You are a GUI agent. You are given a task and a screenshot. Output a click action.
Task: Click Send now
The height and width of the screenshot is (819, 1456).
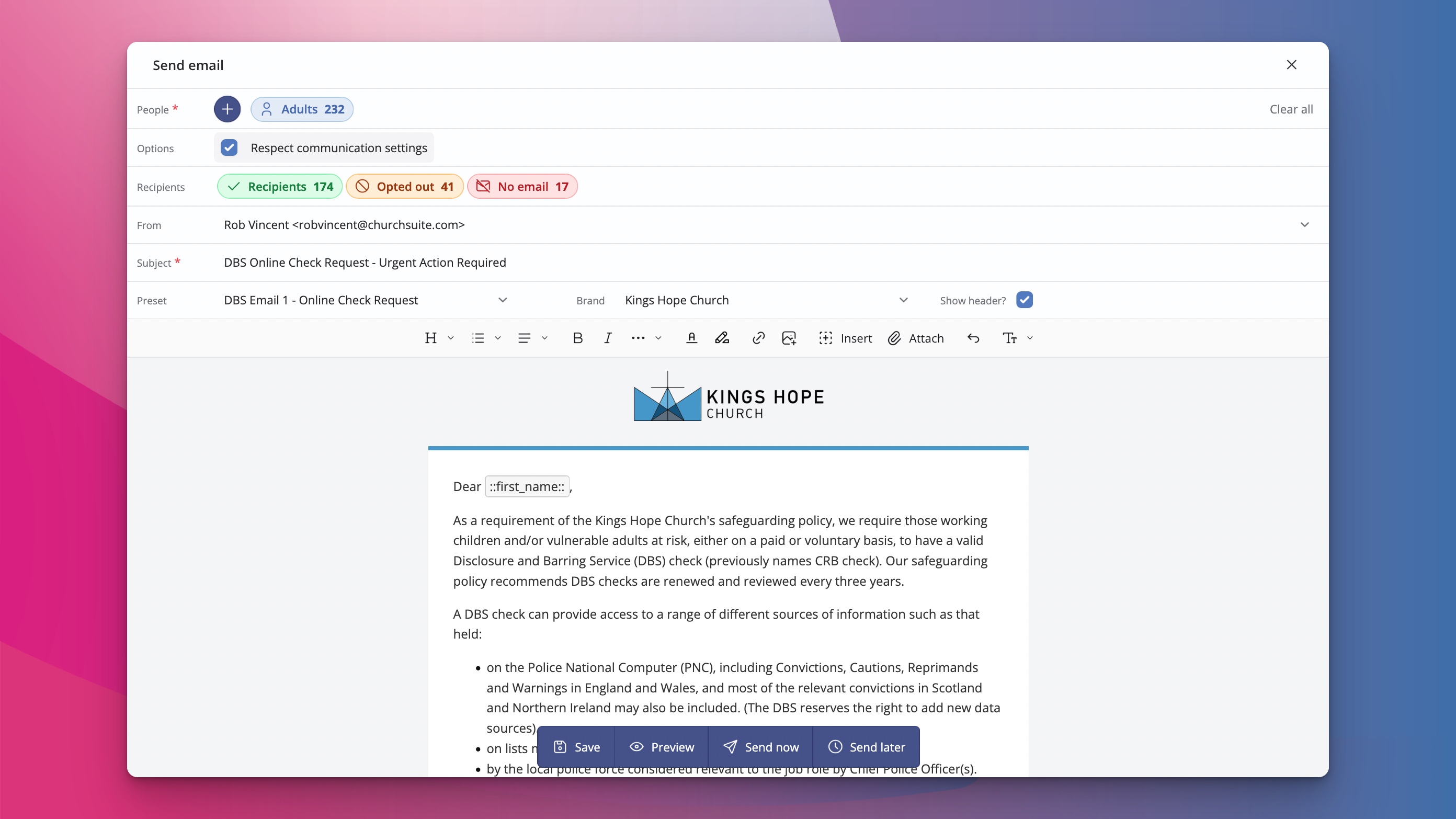pyautogui.click(x=761, y=747)
